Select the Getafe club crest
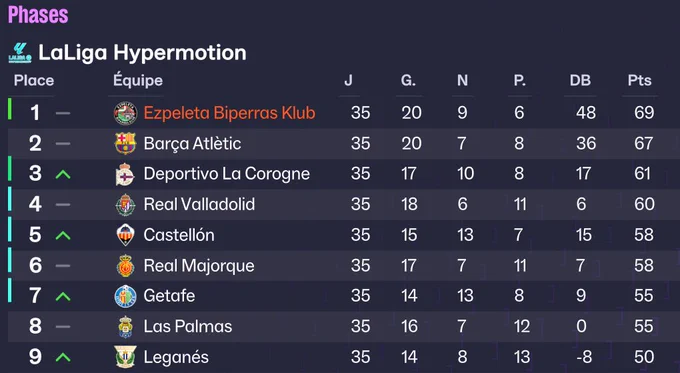The width and height of the screenshot is (680, 373). click(125, 296)
